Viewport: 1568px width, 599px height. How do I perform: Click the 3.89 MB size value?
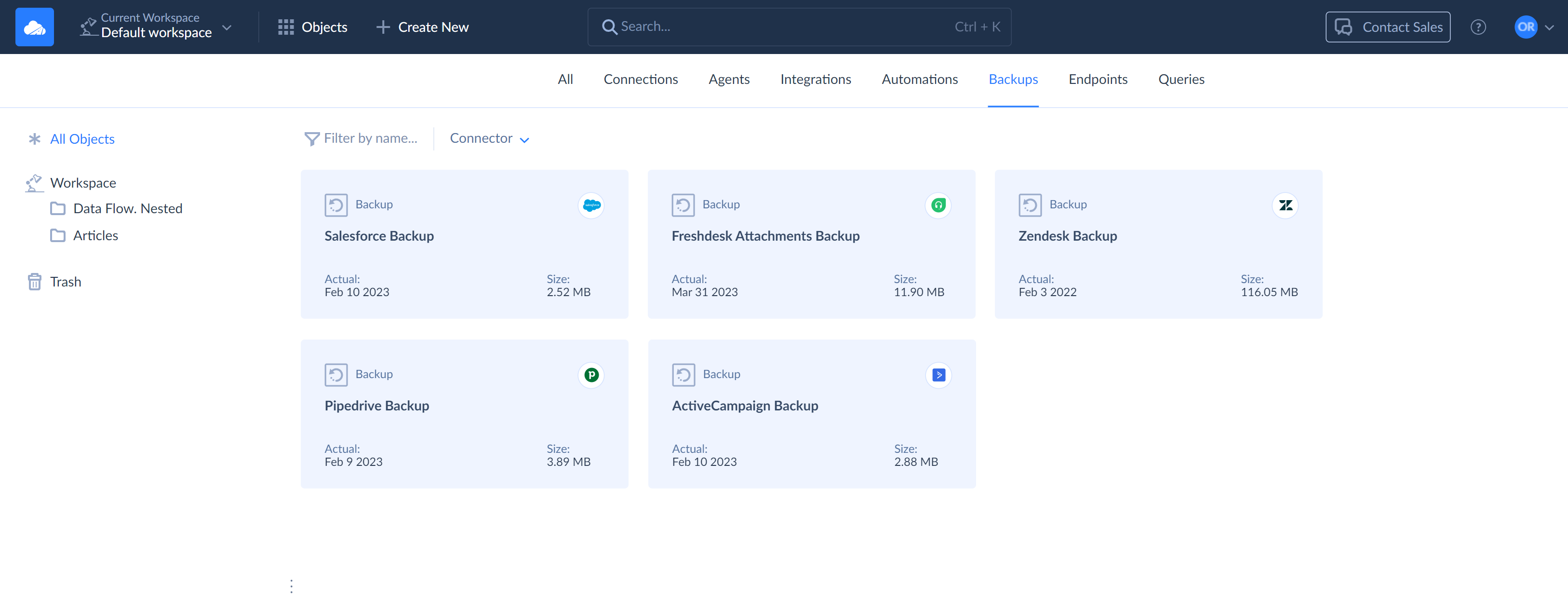tap(568, 462)
